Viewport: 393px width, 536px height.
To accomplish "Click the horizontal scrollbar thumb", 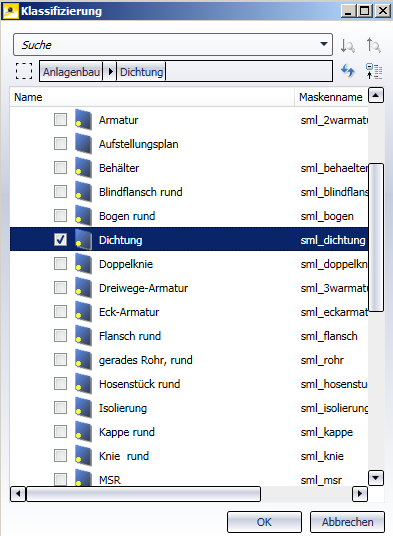I will tap(144, 494).
